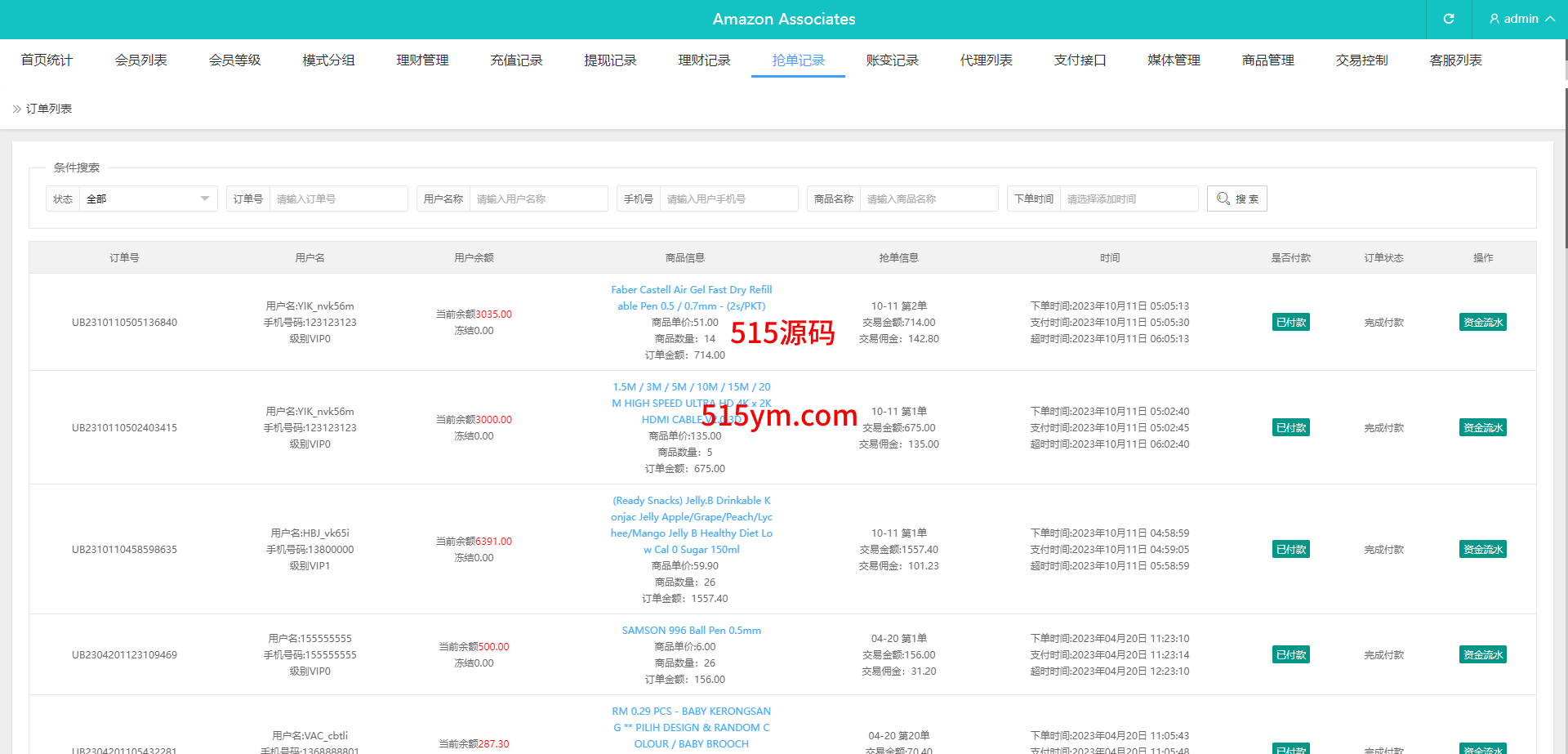
Task: Select the 首页统计 menu item
Action: tap(47, 60)
